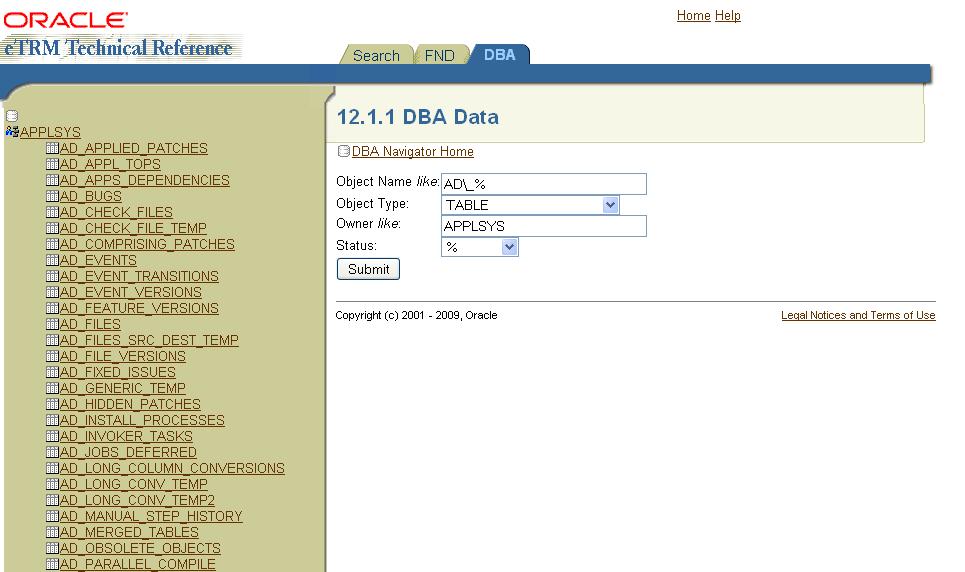This screenshot has height=572, width=965.
Task: Click the table icon beside AD_EVENT_VERSIONS
Action: [52, 292]
